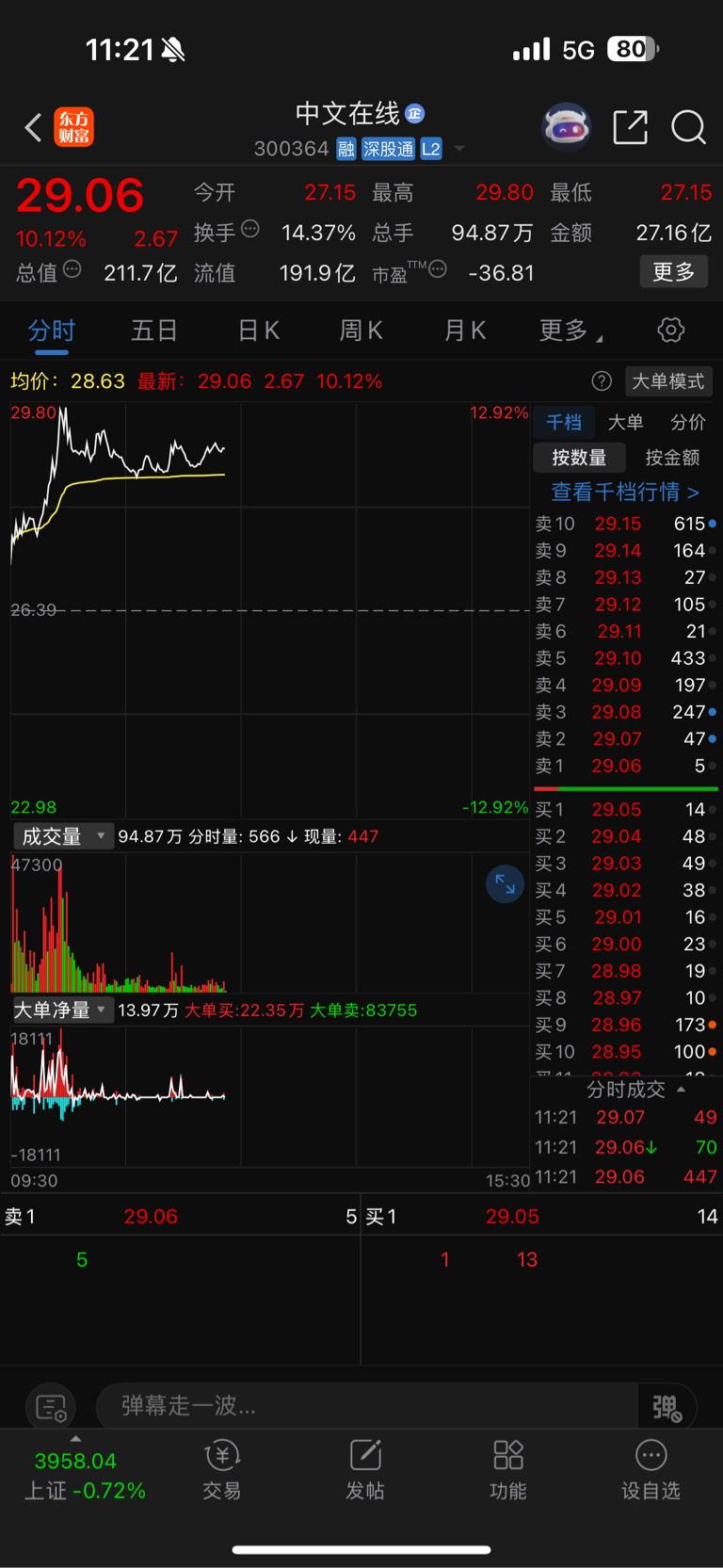Tap the 均价 28.63 label
This screenshot has width=723, height=1568.
tap(68, 381)
